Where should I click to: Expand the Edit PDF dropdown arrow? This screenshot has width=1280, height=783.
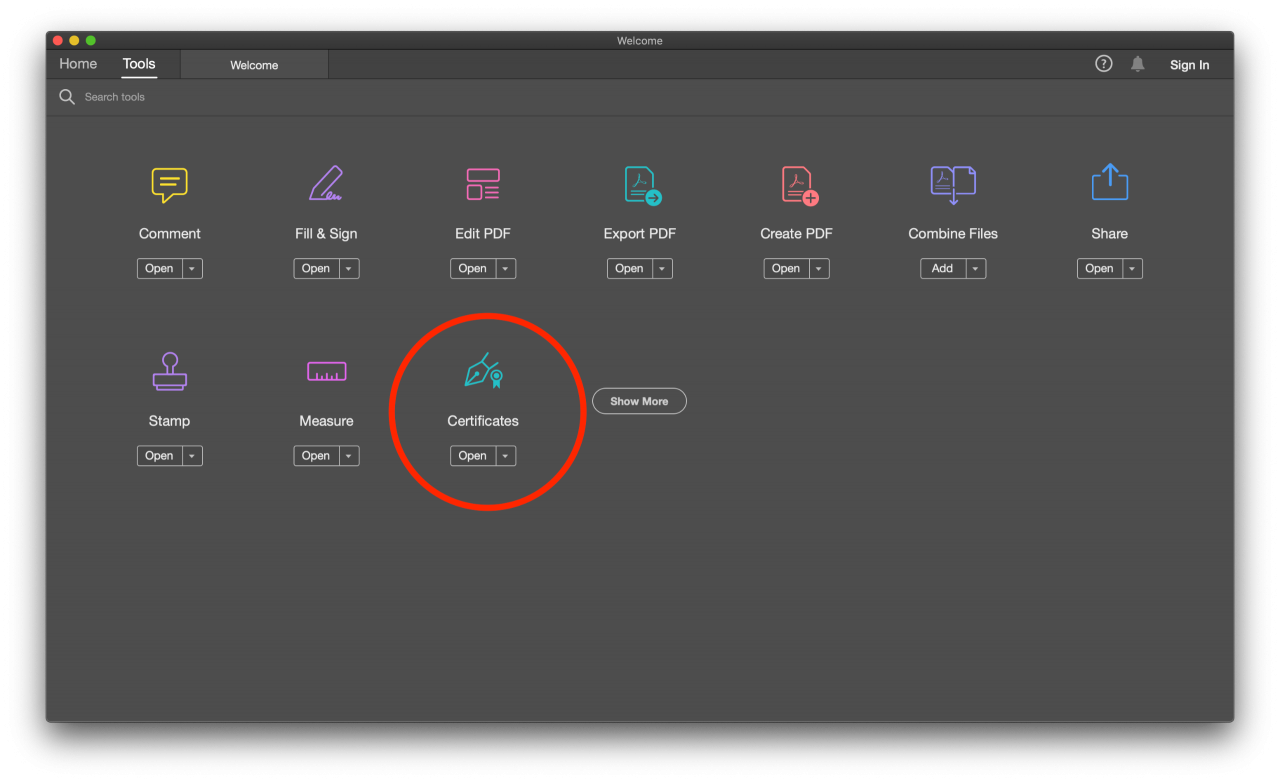[x=506, y=269]
